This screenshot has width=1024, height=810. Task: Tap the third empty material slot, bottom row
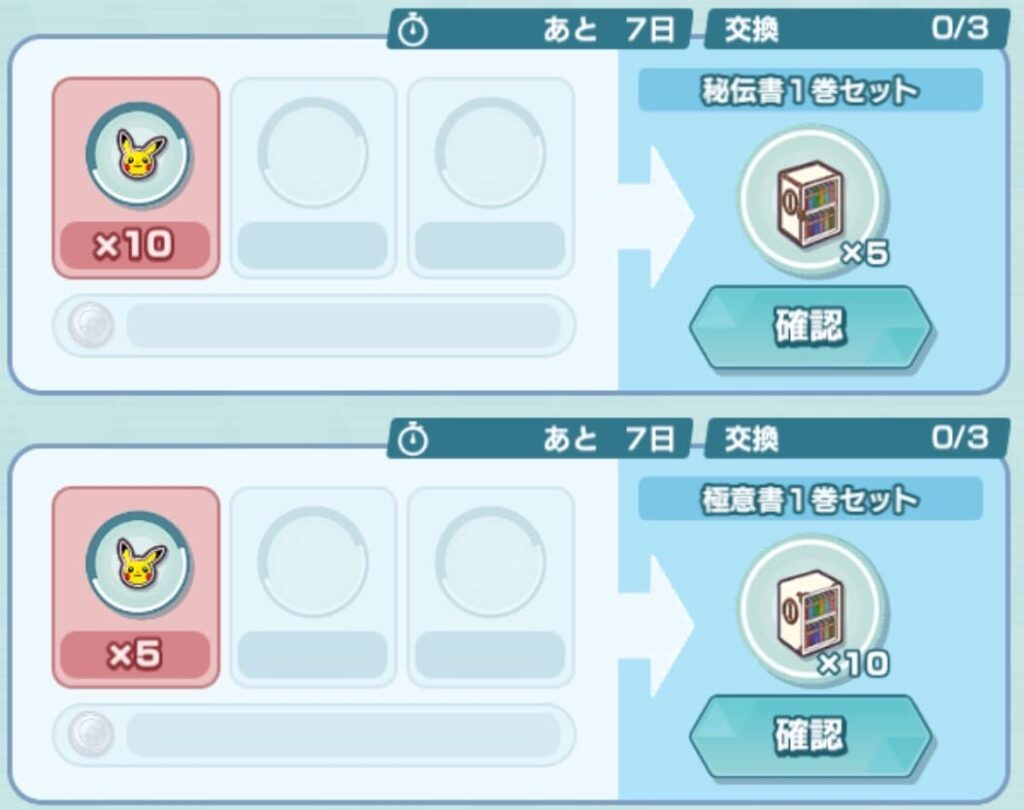tap(490, 587)
